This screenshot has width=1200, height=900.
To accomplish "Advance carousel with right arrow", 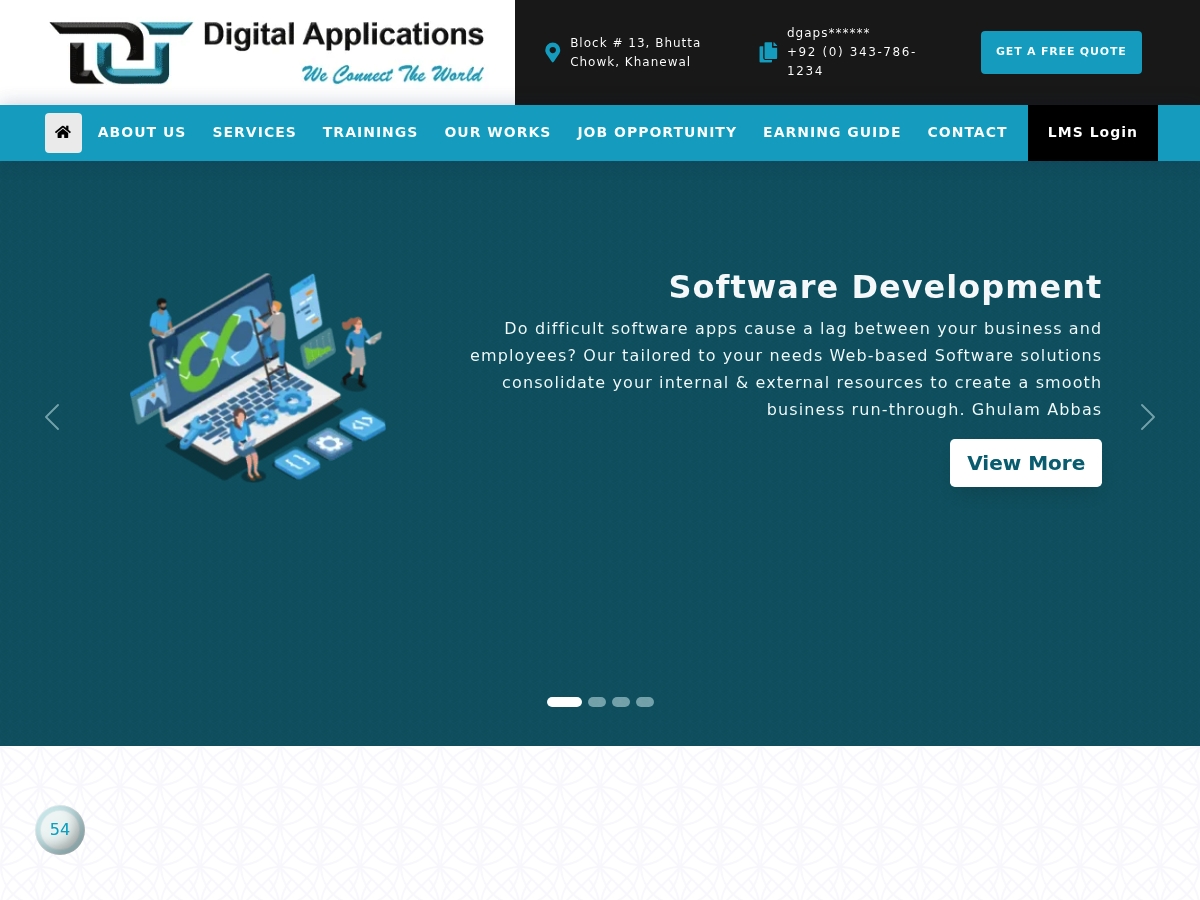I will [x=1148, y=417].
